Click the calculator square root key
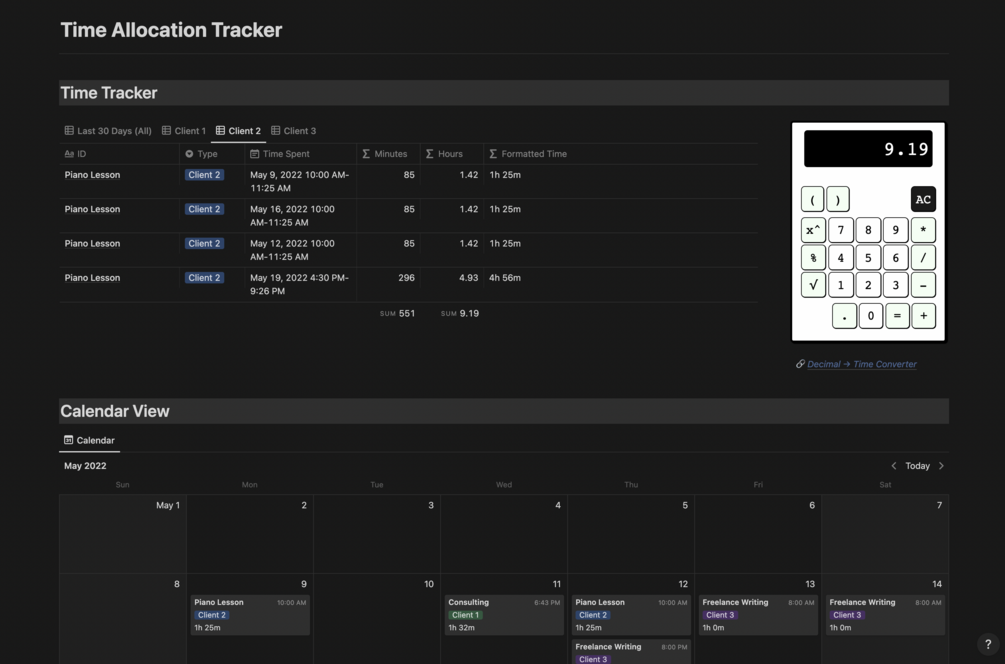1005x664 pixels. (x=813, y=285)
